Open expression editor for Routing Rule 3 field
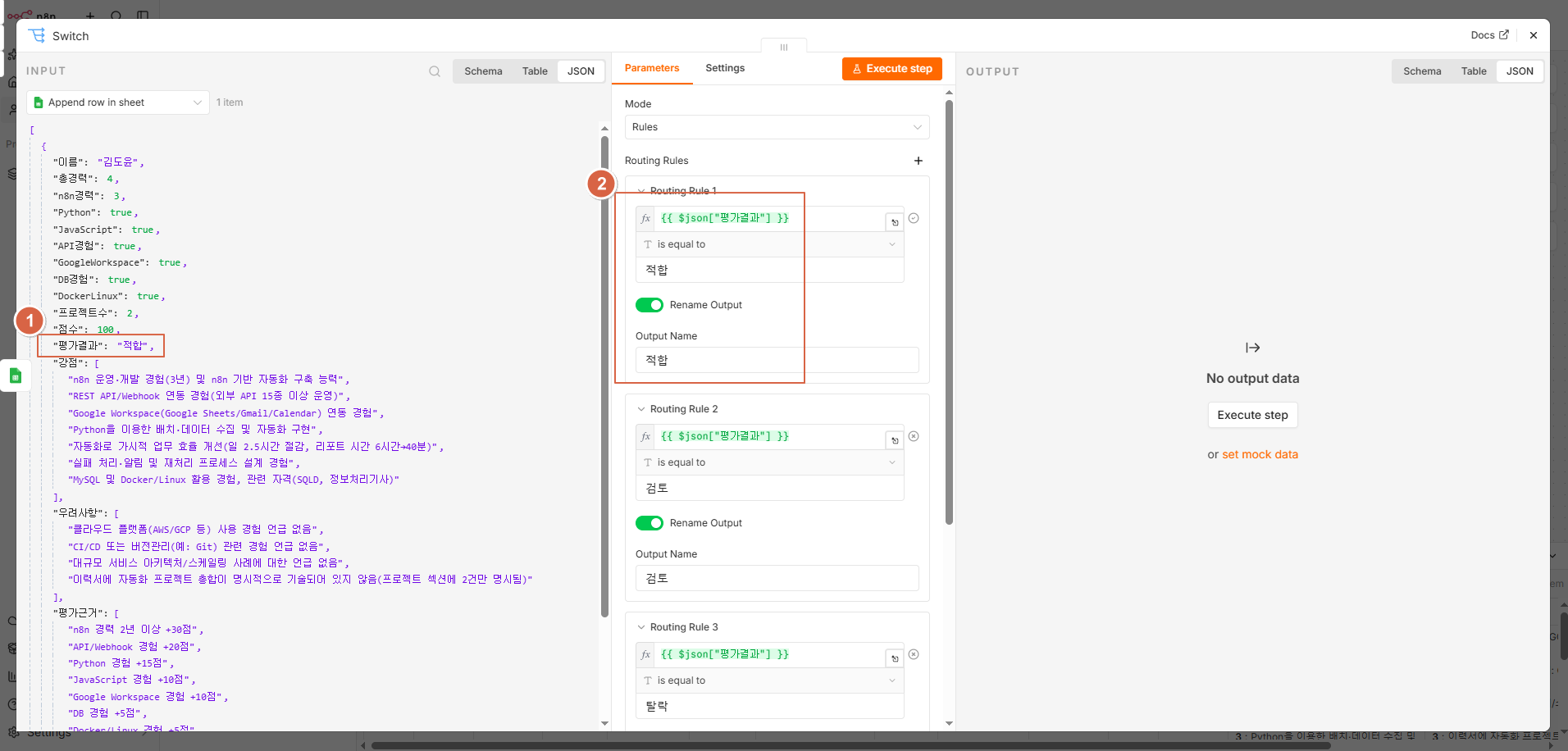The image size is (1568, 751). click(895, 658)
